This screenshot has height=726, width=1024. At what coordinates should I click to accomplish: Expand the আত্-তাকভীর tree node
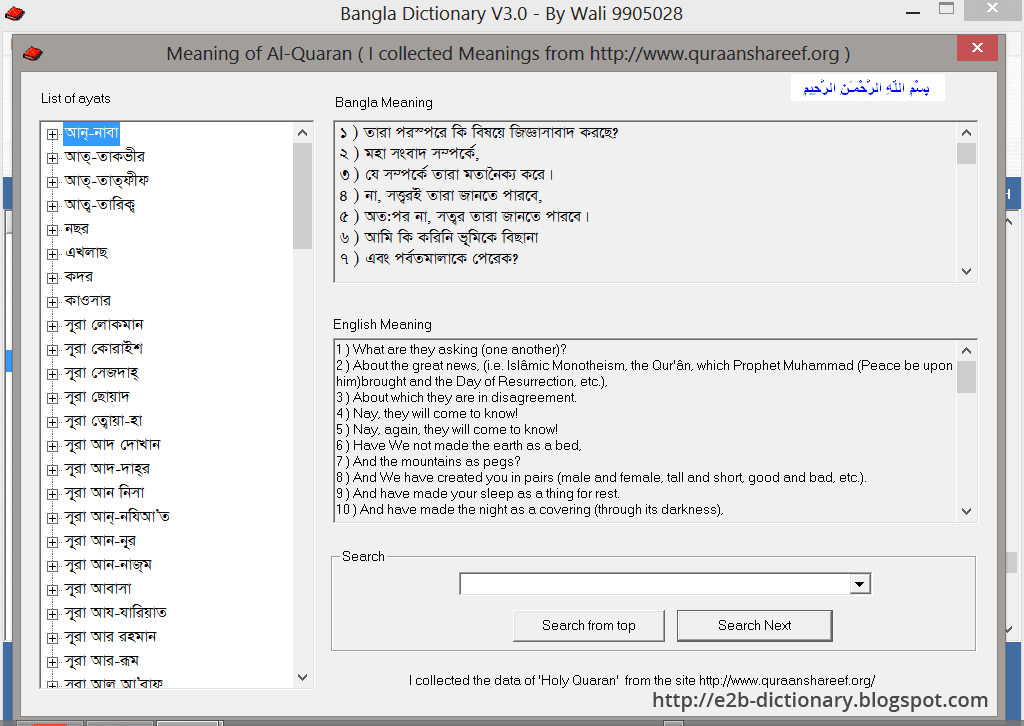click(x=52, y=158)
